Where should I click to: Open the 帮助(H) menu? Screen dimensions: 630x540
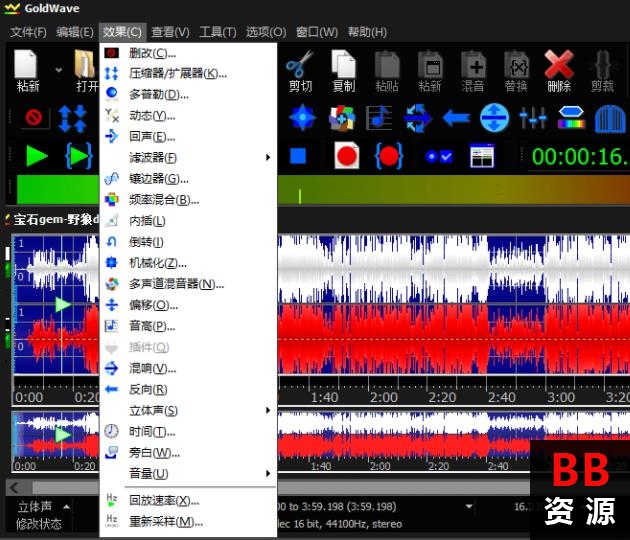tap(367, 32)
